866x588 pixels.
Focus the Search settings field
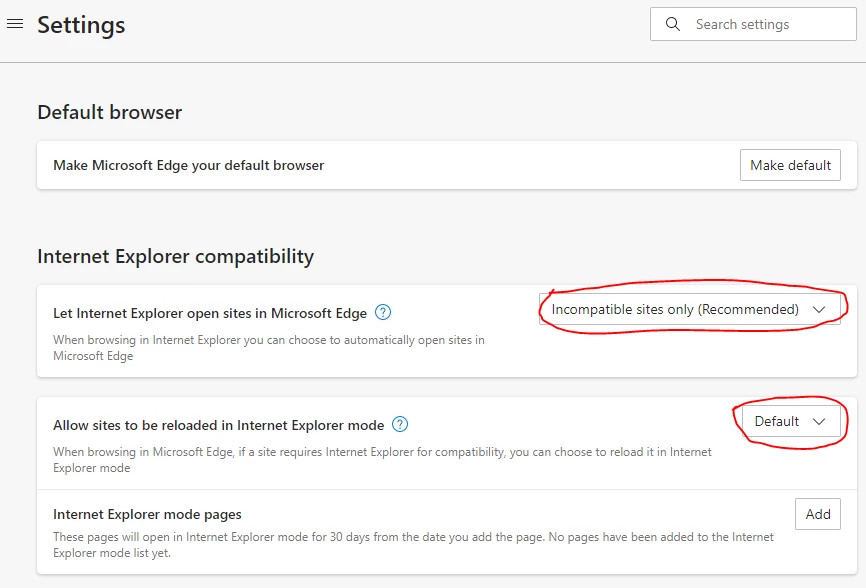click(753, 24)
